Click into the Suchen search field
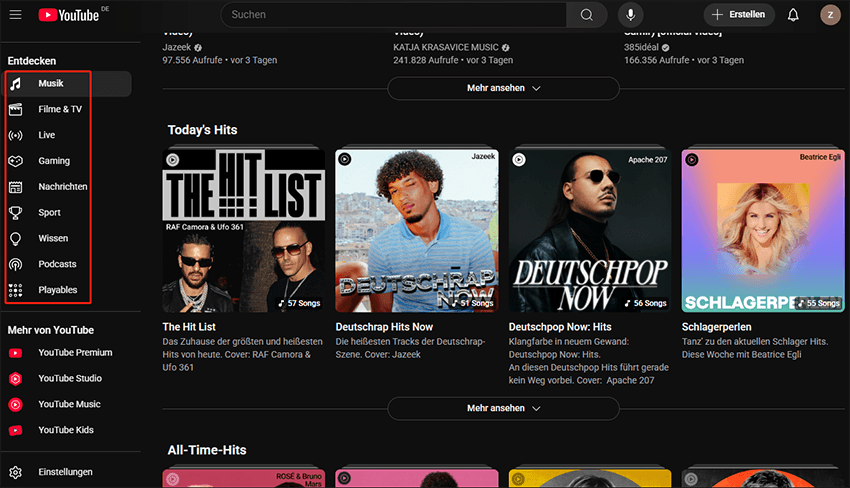Screen dimensions: 850x488 tap(394, 15)
